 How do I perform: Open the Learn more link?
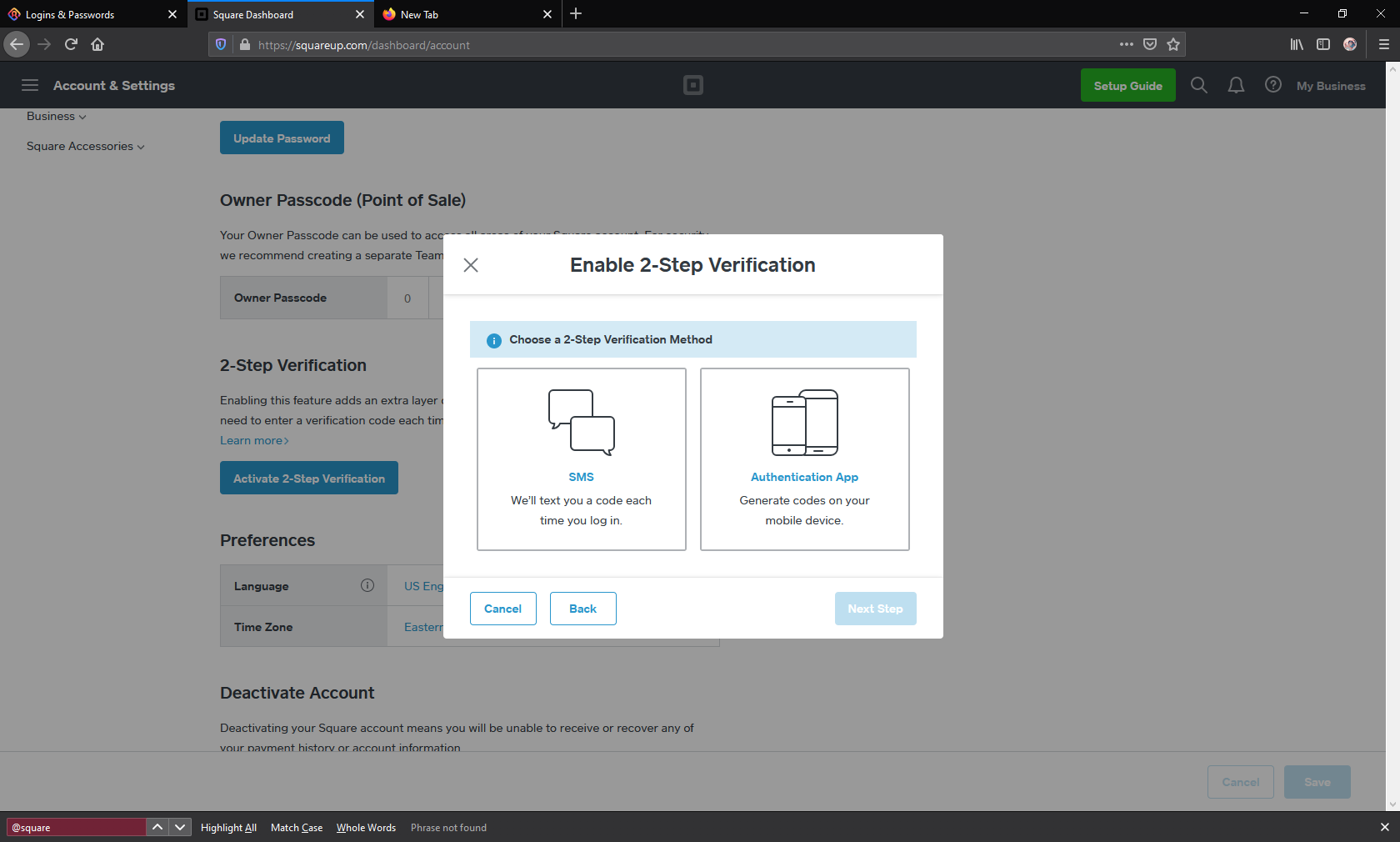(254, 440)
